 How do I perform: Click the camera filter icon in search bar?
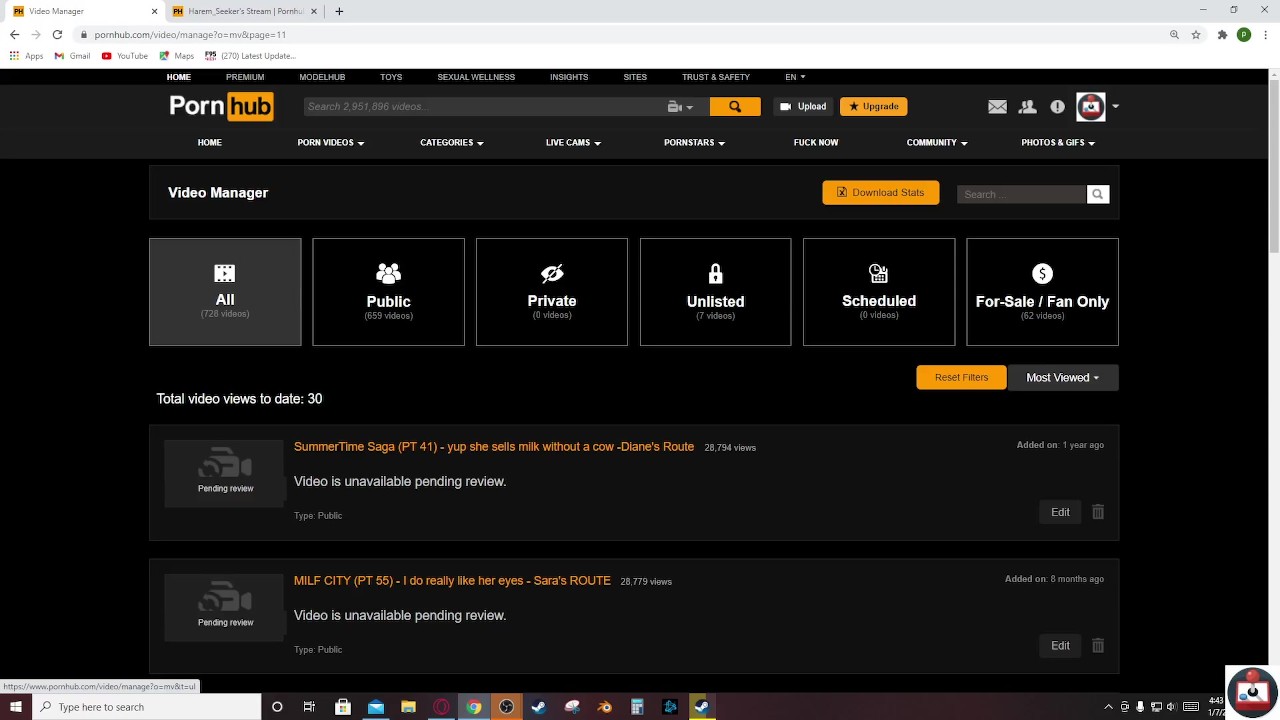[680, 106]
